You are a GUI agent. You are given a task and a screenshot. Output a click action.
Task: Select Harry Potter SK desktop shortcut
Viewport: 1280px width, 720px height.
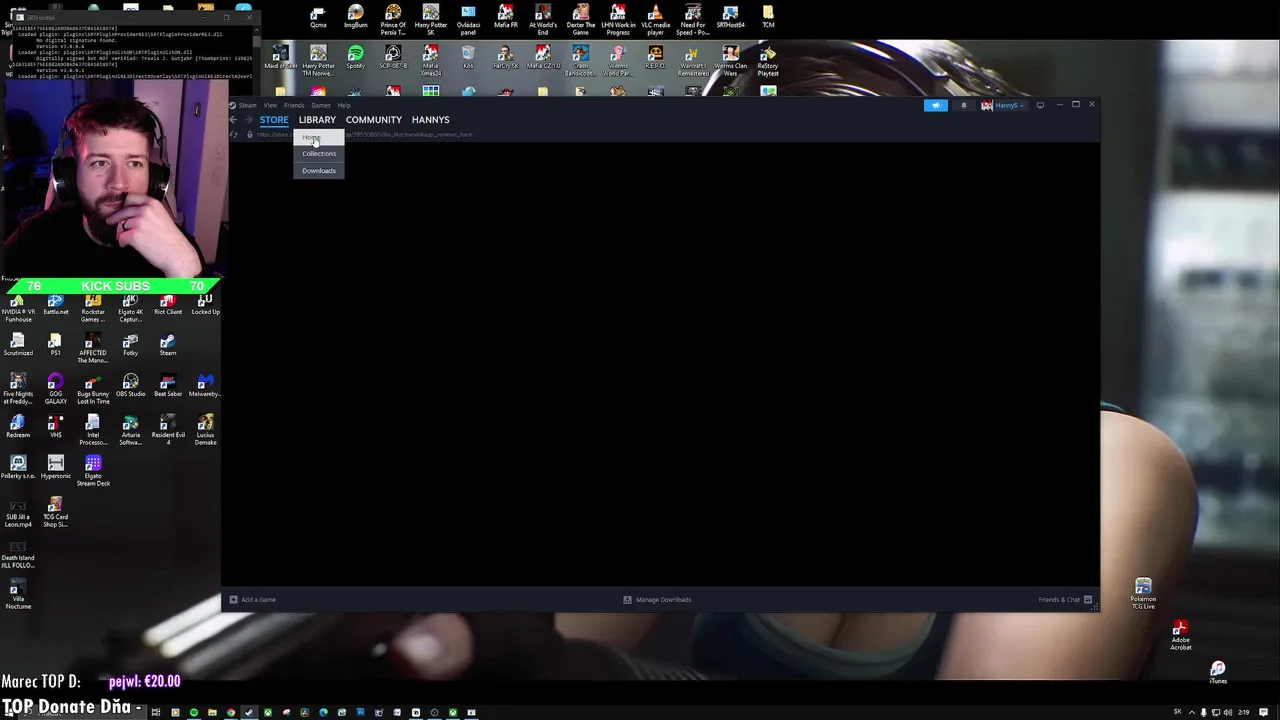pyautogui.click(x=430, y=20)
